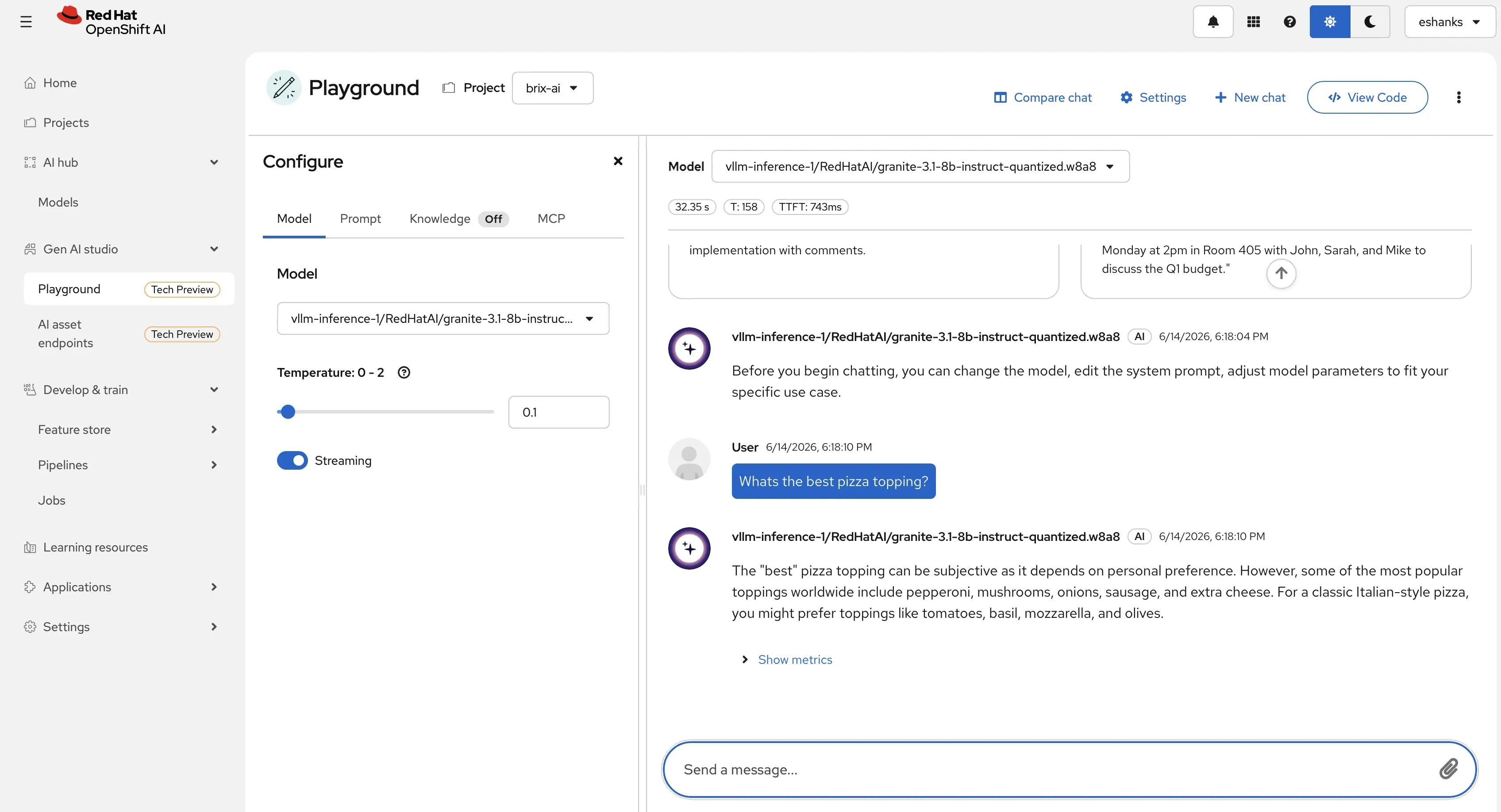1501x812 pixels.
Task: Click the Temperature slider handle
Action: (288, 412)
